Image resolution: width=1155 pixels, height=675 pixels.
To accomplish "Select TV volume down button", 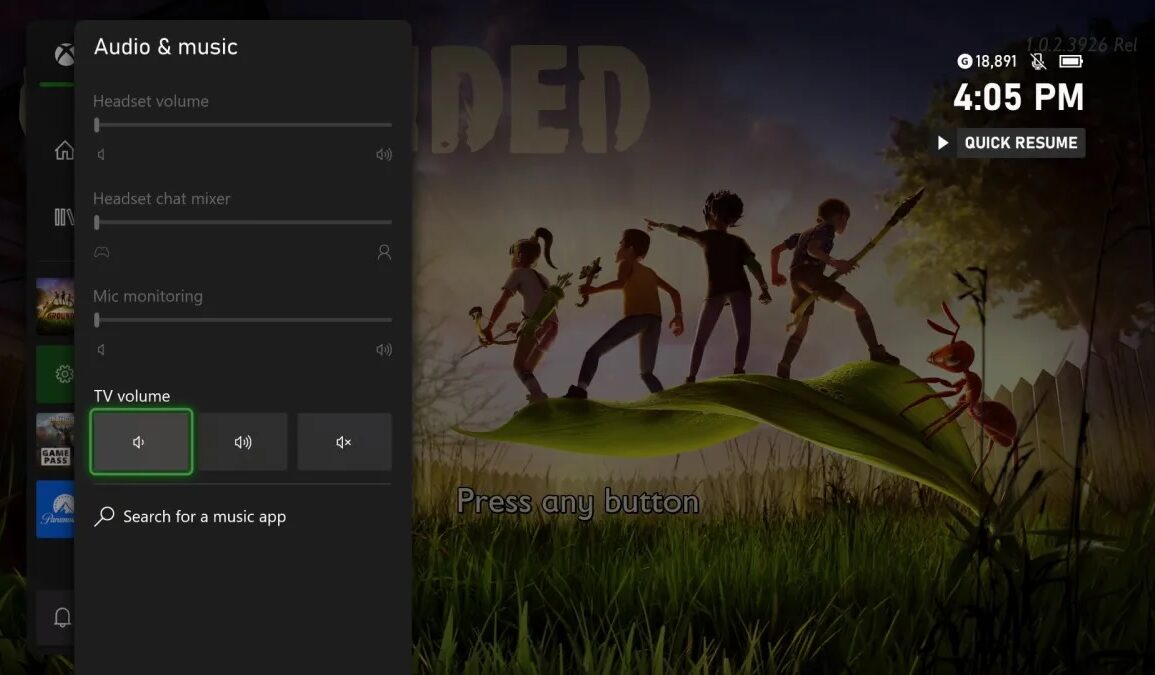I will pos(141,441).
